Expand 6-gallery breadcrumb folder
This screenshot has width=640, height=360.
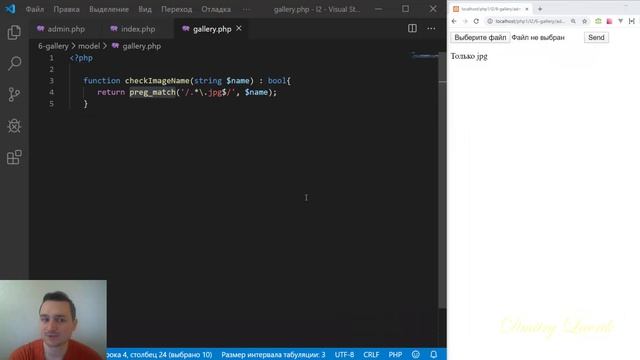point(53,46)
